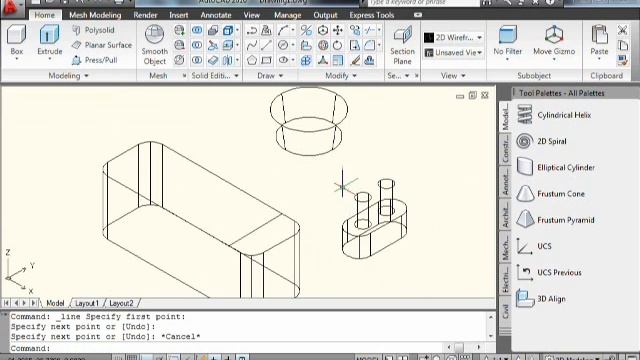Select the Rectangle draw tool

267,60
